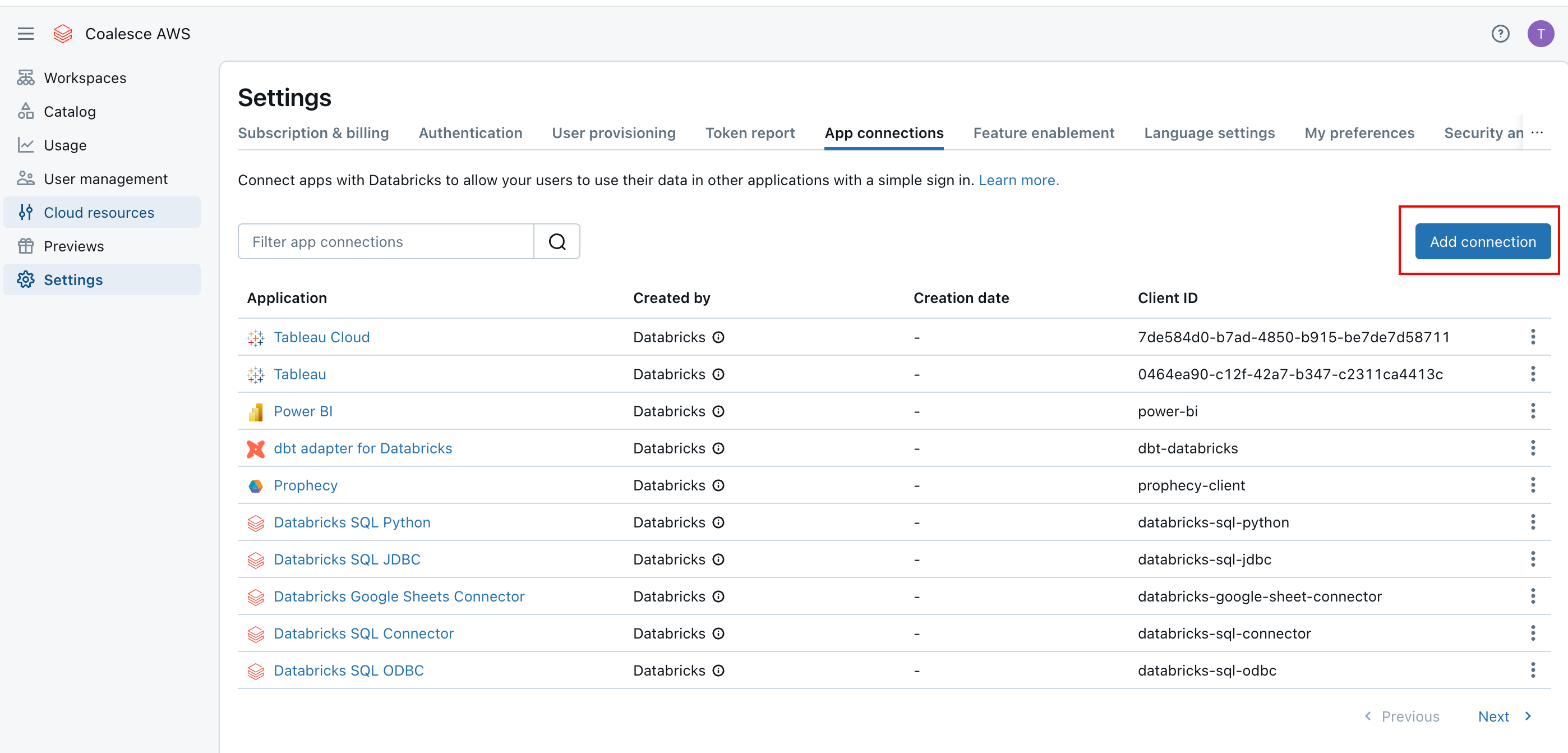
Task: Click info icon in Tableau Cloud row
Action: click(718, 338)
